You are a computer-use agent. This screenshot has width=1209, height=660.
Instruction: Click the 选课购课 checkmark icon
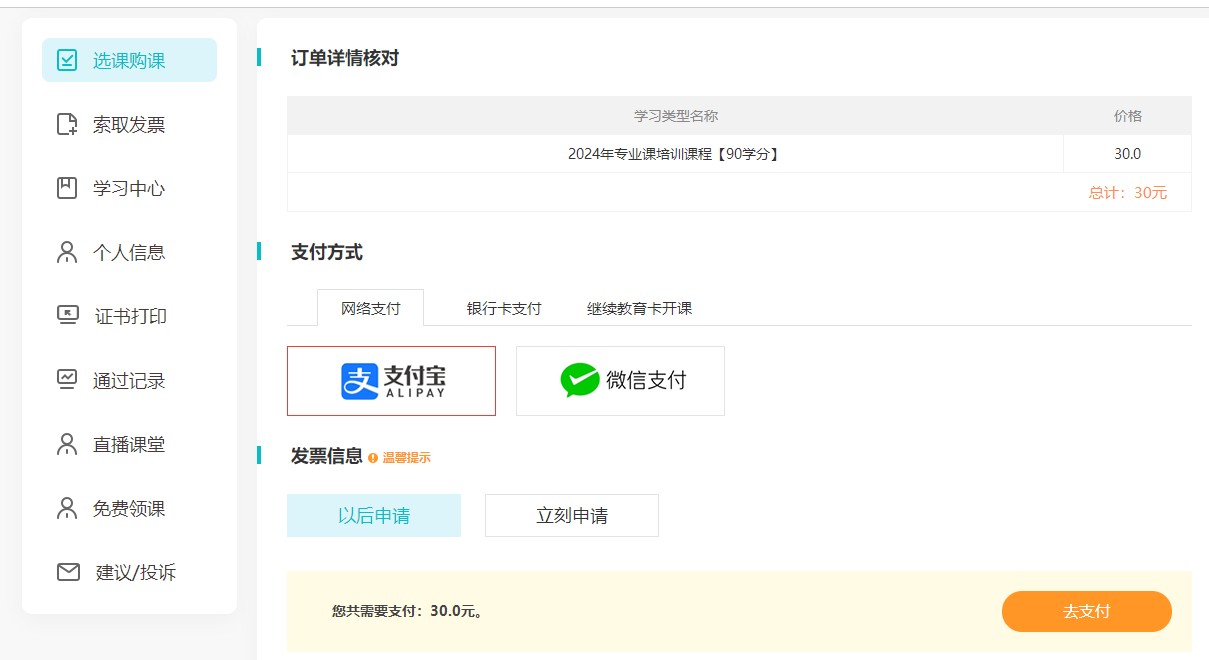click(67, 60)
